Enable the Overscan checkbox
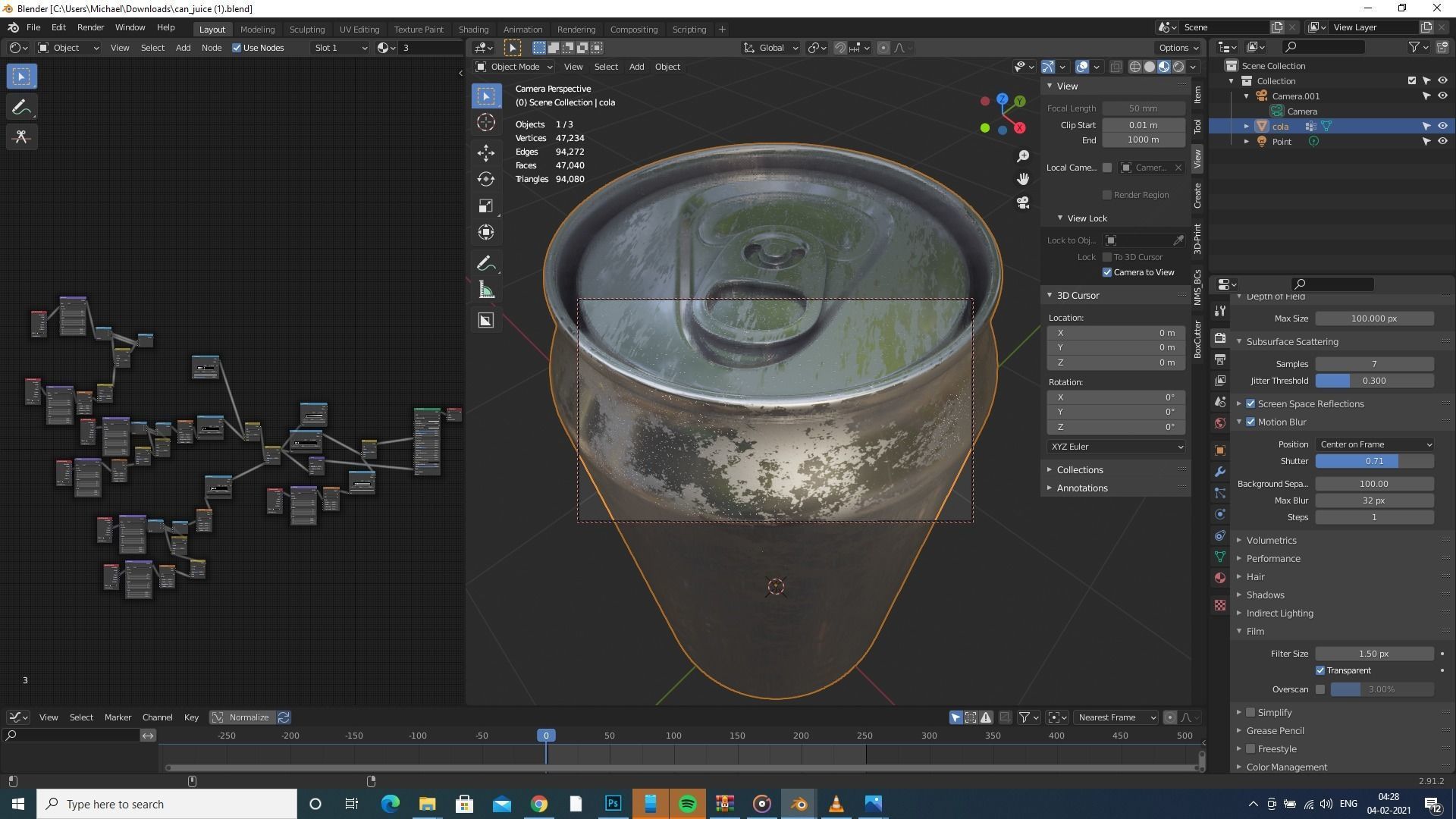 pyautogui.click(x=1320, y=689)
